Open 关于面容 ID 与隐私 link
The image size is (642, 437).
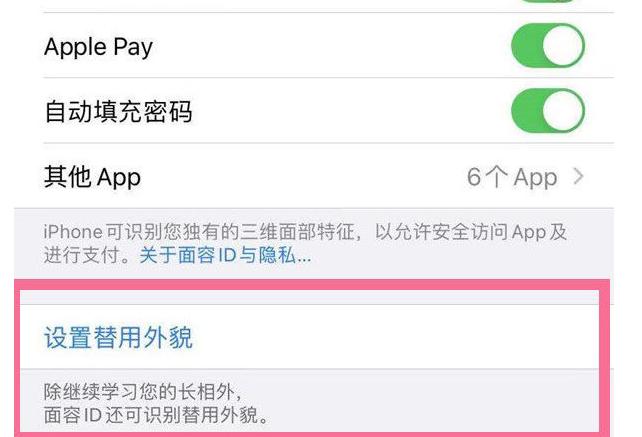tap(225, 256)
